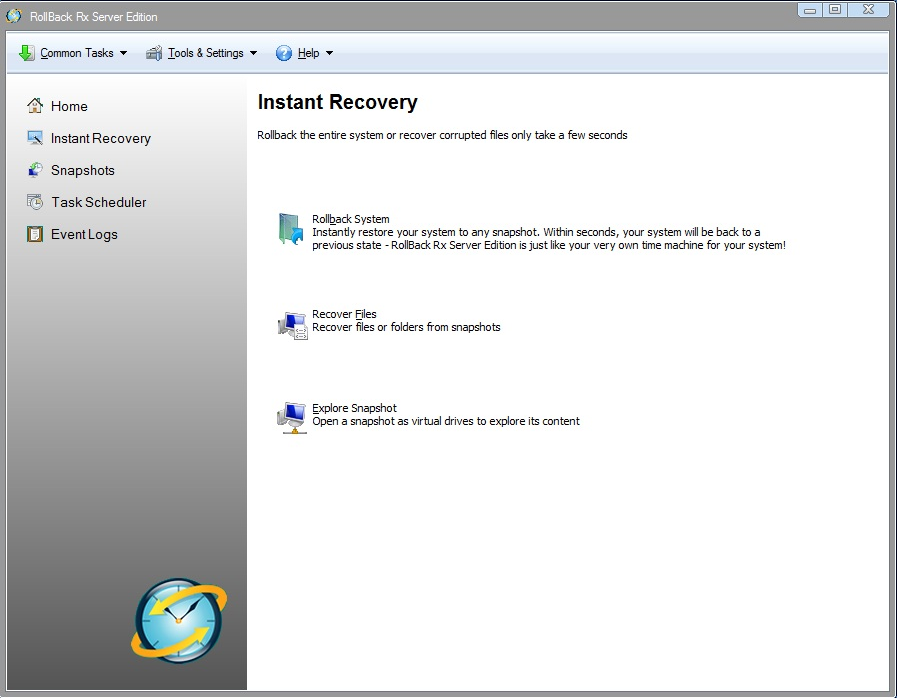Click the Rollback System link
The height and width of the screenshot is (698, 897).
coord(351,219)
